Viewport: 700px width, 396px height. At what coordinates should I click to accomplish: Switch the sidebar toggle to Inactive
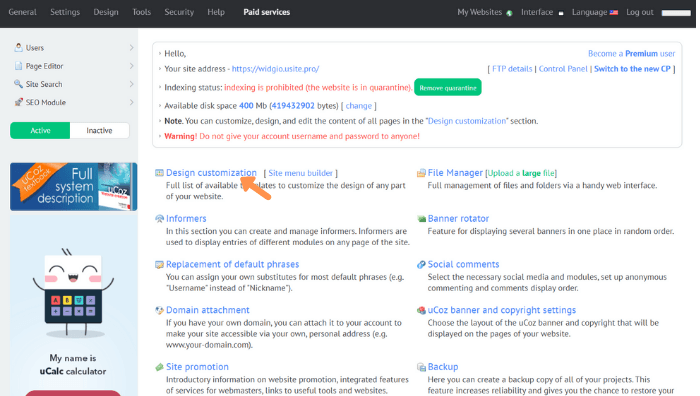click(x=100, y=130)
